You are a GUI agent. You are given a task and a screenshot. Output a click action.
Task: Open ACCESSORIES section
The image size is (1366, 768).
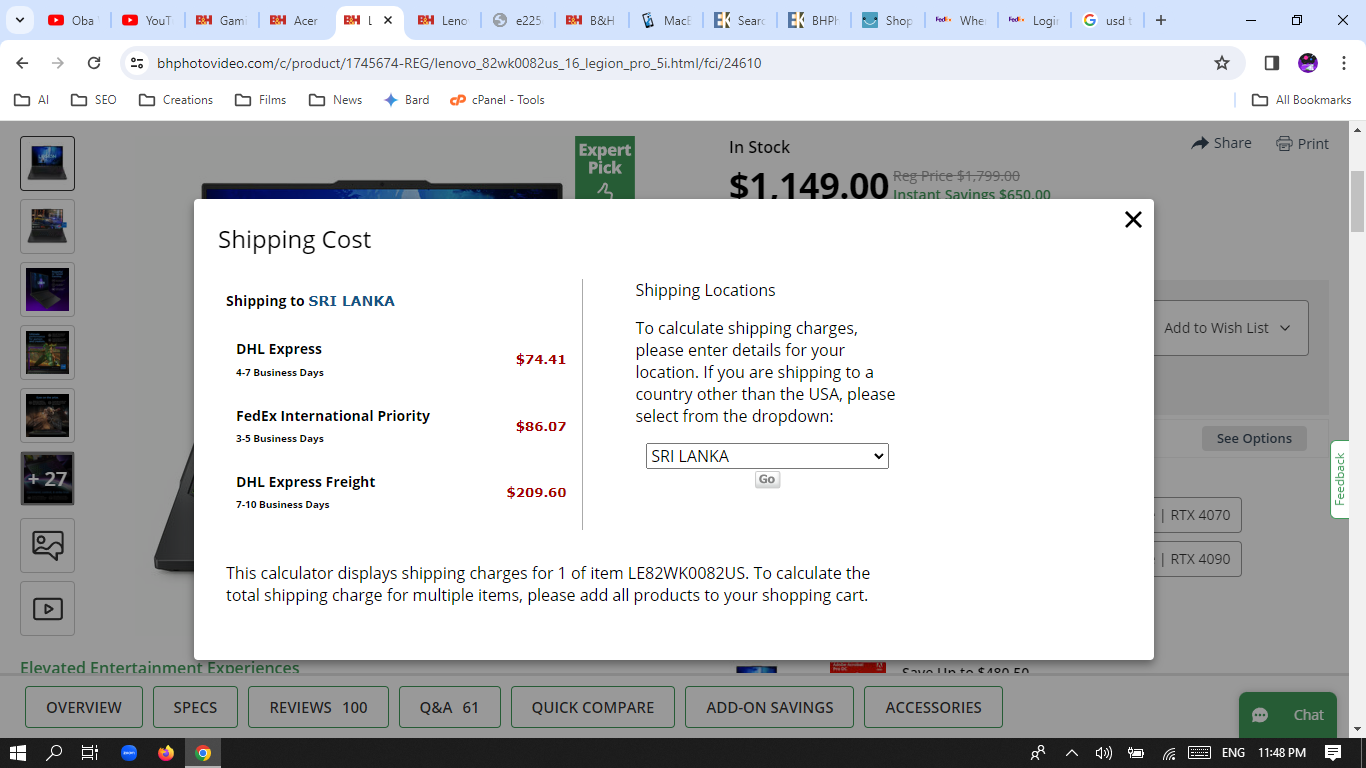[933, 707]
